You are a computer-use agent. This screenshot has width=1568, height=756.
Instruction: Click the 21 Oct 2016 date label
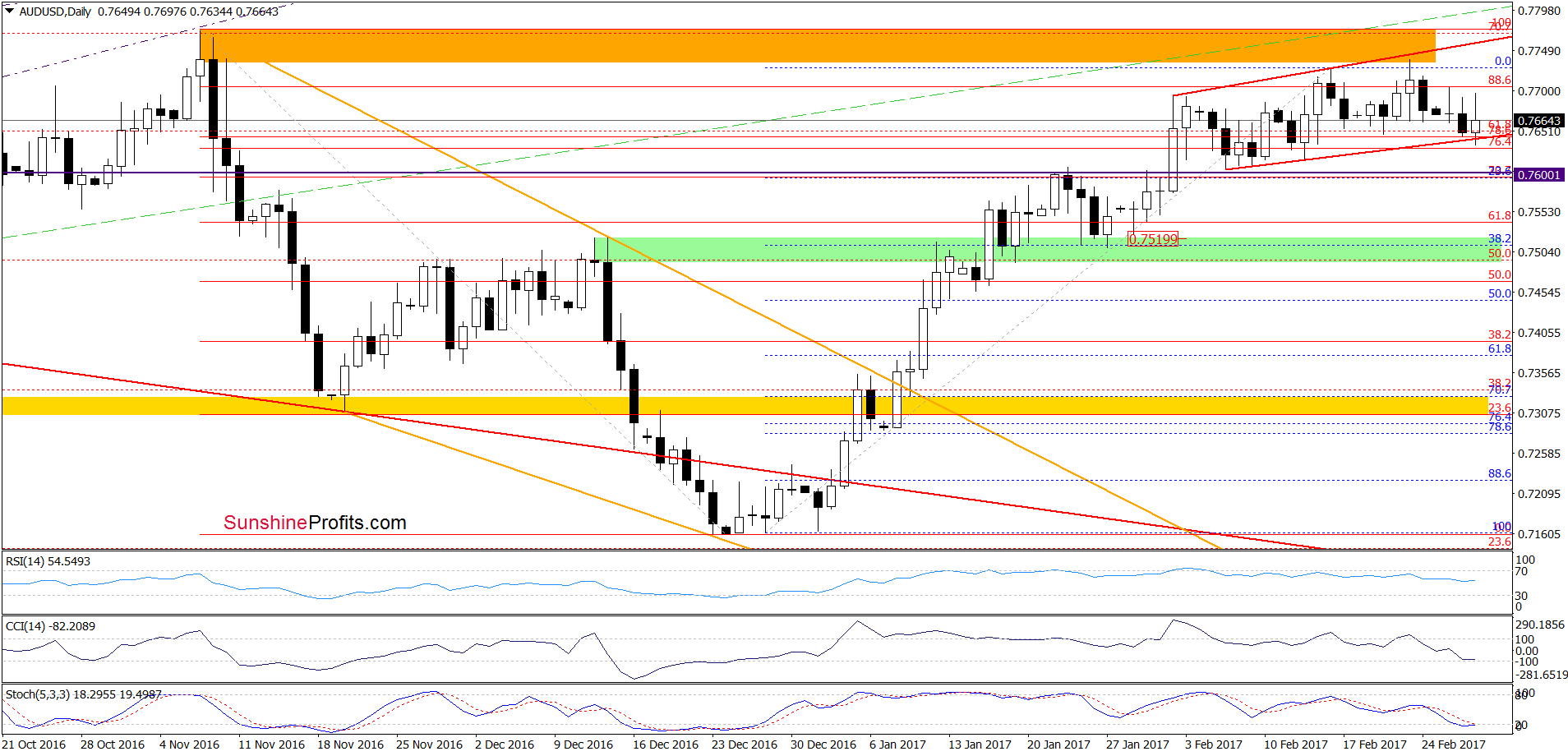(34, 744)
